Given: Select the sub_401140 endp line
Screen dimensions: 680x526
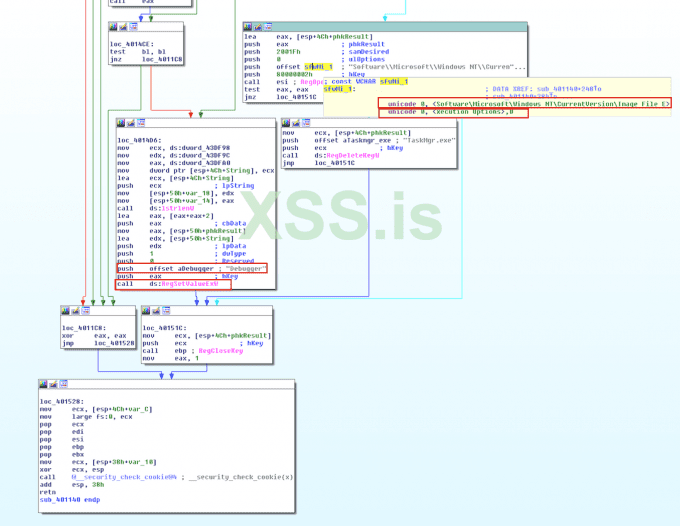Looking at the screenshot, I should (x=70, y=500).
